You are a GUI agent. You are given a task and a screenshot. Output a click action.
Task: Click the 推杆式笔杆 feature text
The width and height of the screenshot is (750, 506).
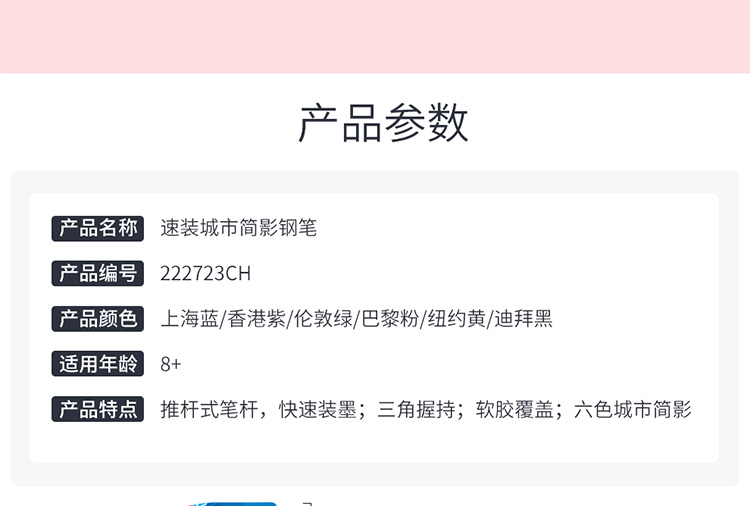209,409
